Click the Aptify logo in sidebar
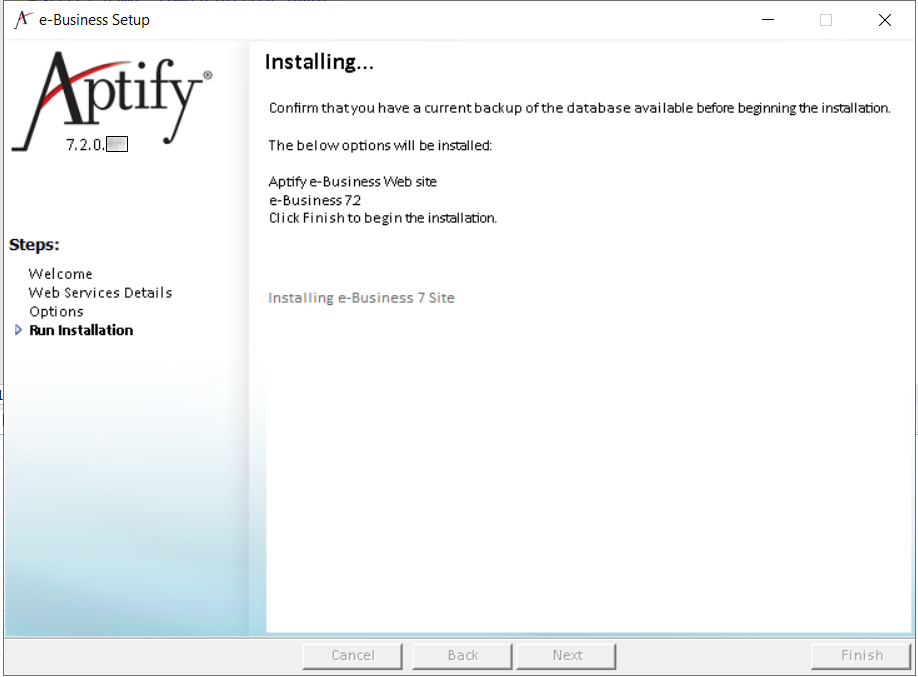 (112, 100)
